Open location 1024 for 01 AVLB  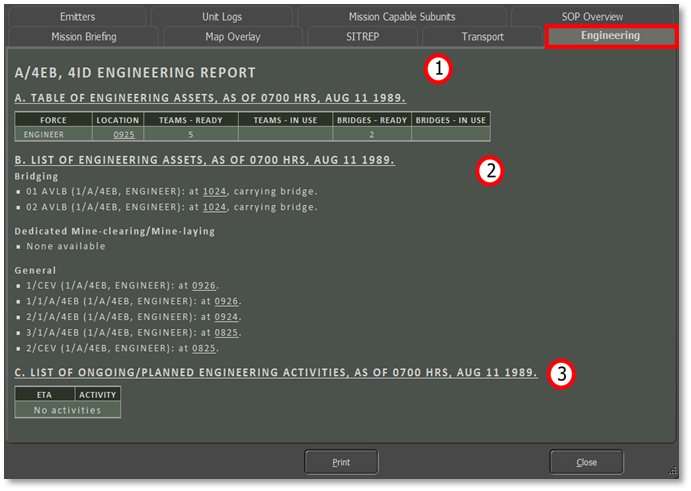coord(214,191)
